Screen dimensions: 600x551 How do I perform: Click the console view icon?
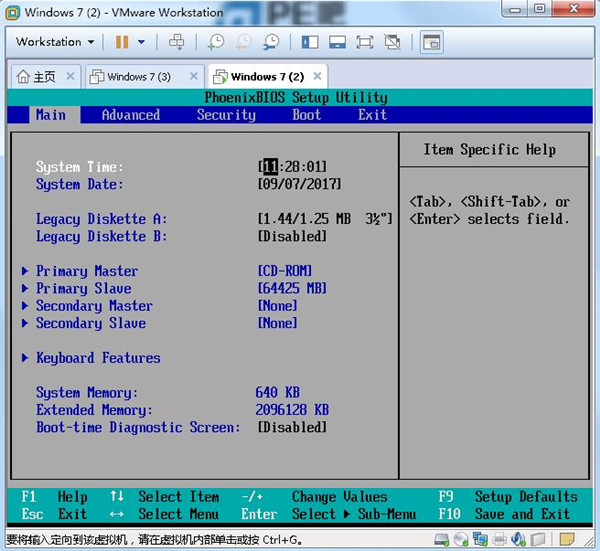(x=432, y=42)
